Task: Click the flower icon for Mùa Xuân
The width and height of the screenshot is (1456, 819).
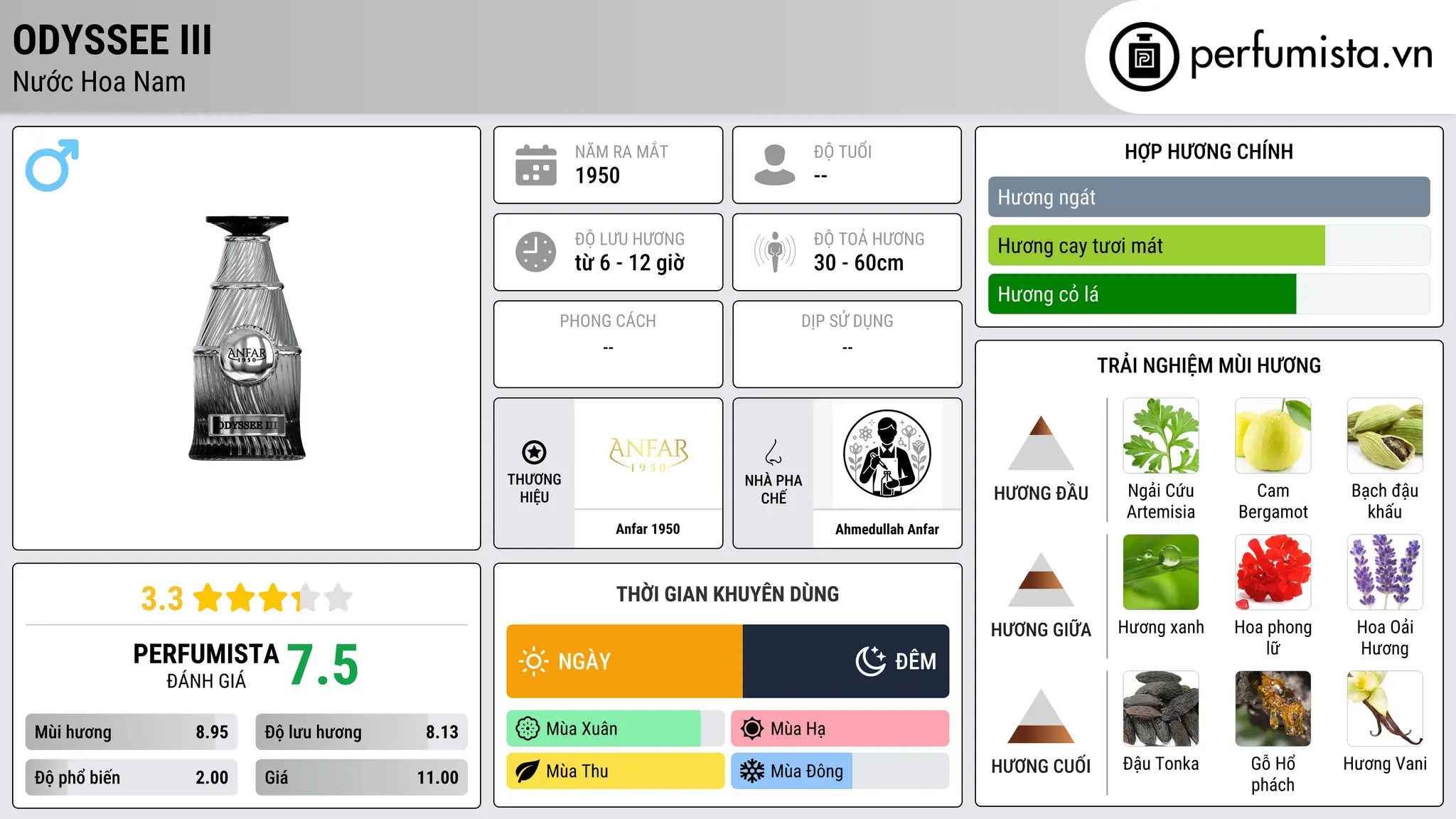Action: tap(528, 729)
